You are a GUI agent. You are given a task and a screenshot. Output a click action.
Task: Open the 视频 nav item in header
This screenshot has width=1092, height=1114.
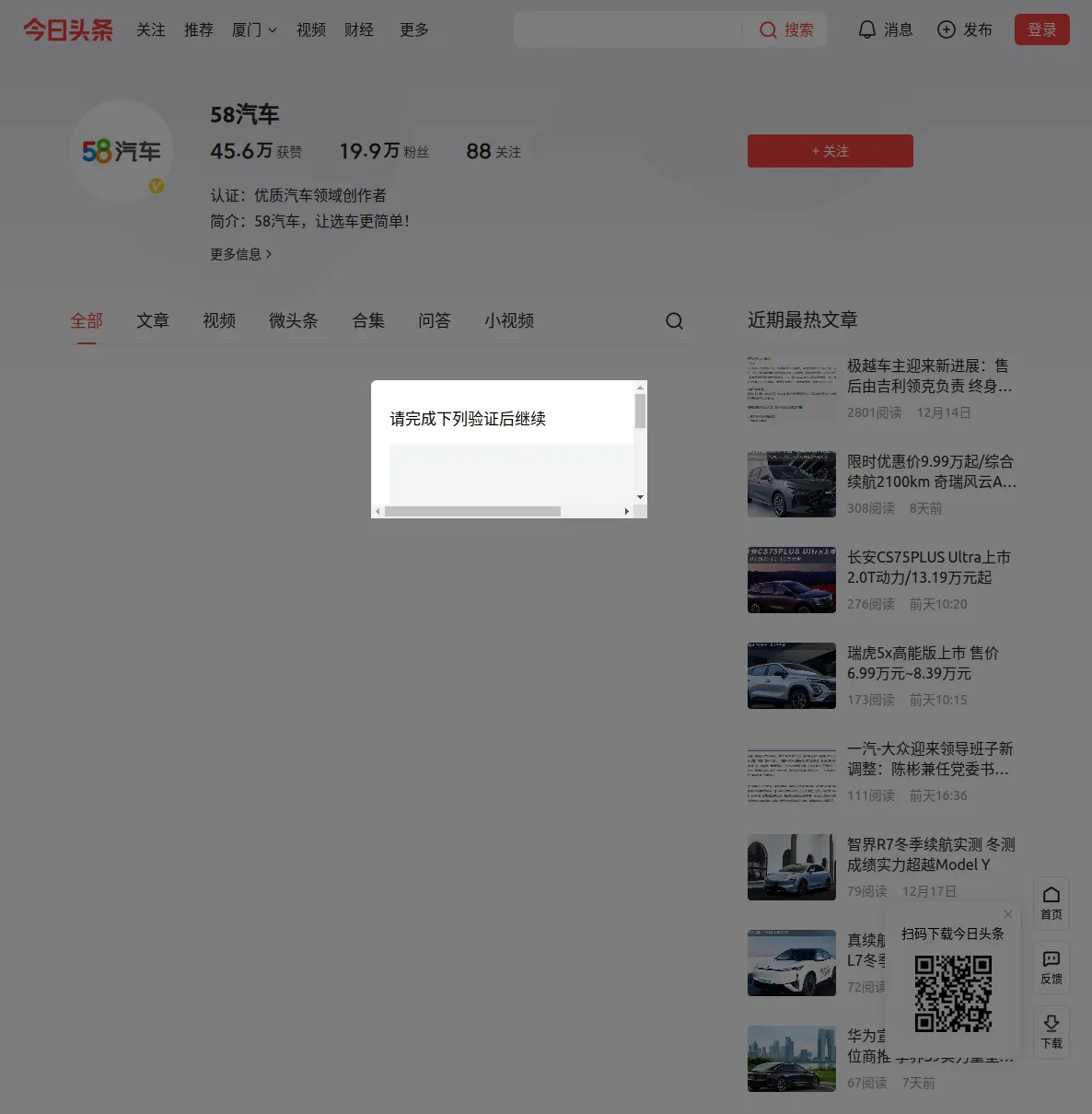[311, 30]
